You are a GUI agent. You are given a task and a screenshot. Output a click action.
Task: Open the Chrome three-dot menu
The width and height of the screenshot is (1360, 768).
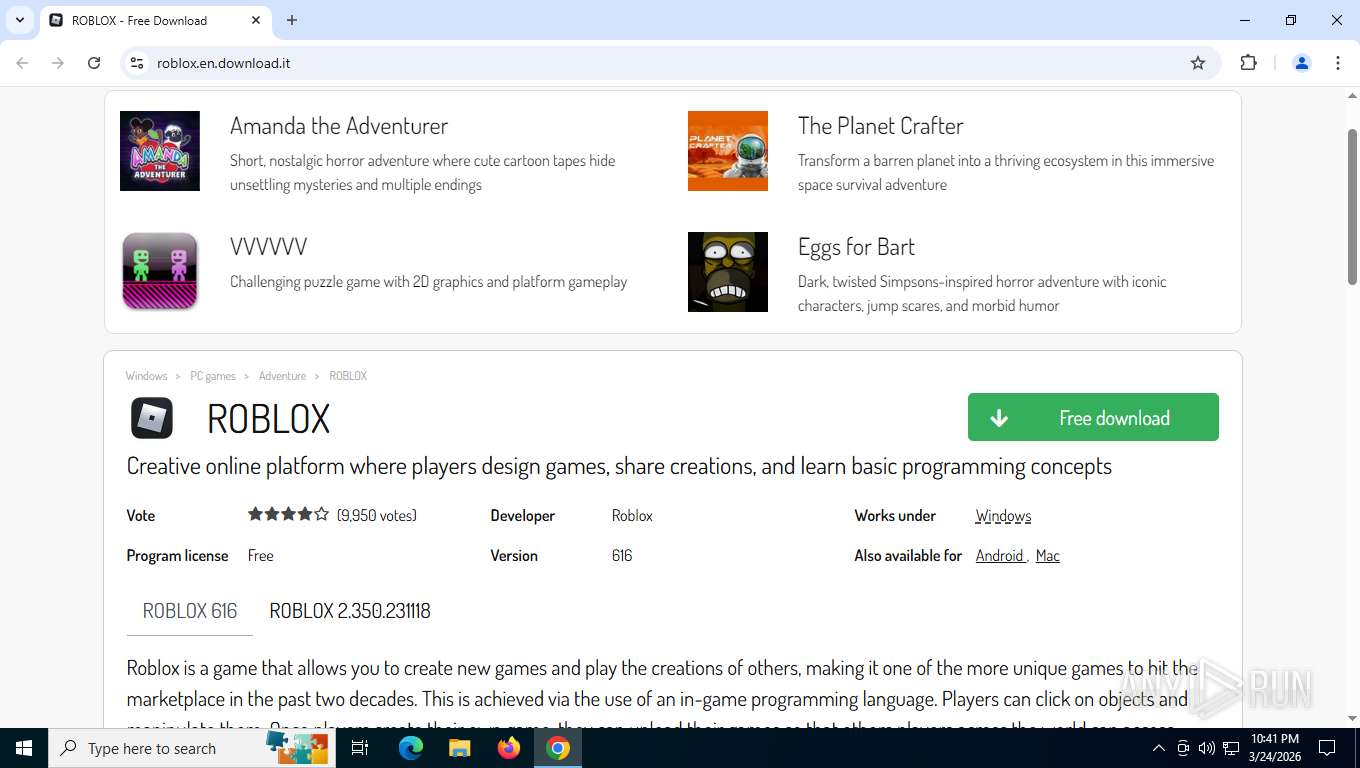1338,63
